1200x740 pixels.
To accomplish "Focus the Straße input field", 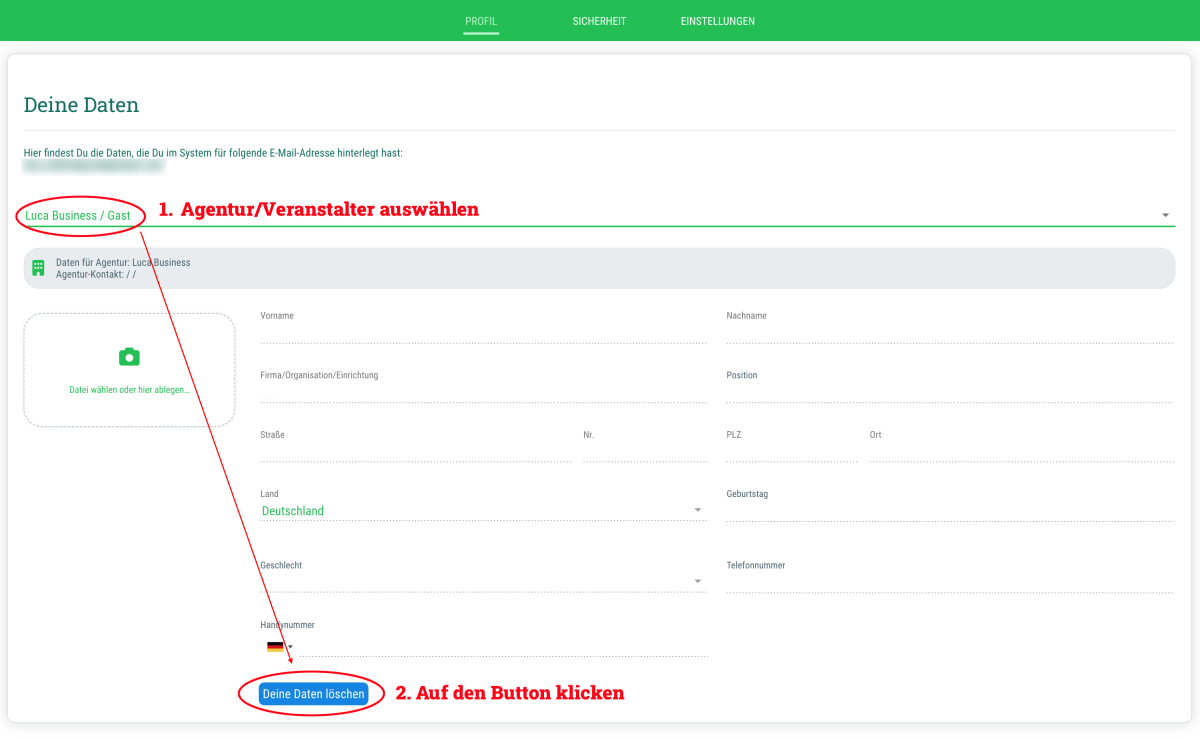I will pyautogui.click(x=415, y=452).
